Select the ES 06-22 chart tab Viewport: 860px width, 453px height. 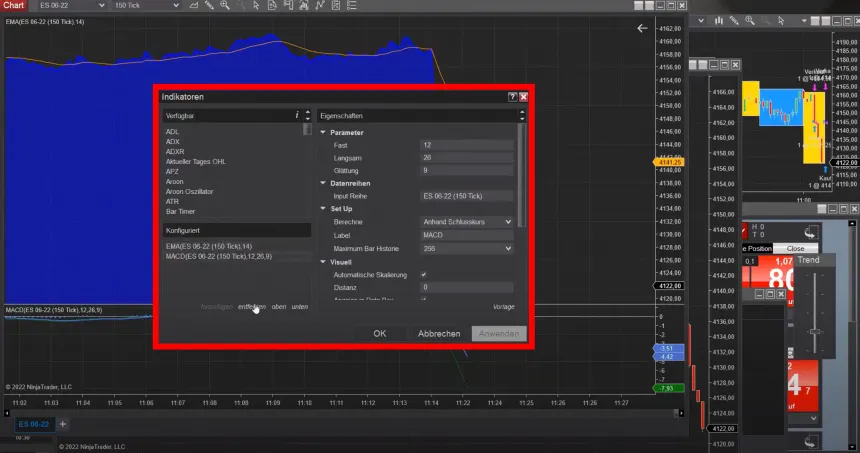coord(33,424)
